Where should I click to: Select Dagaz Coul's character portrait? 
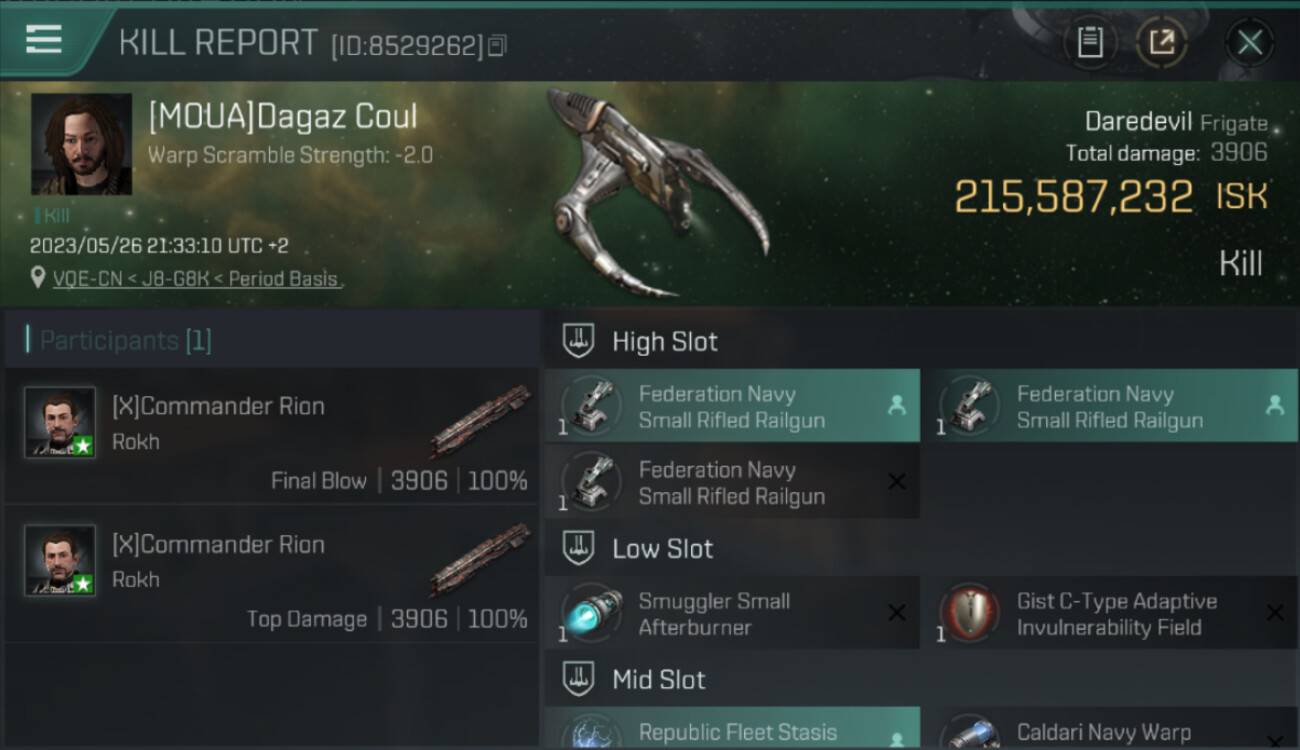(x=81, y=144)
